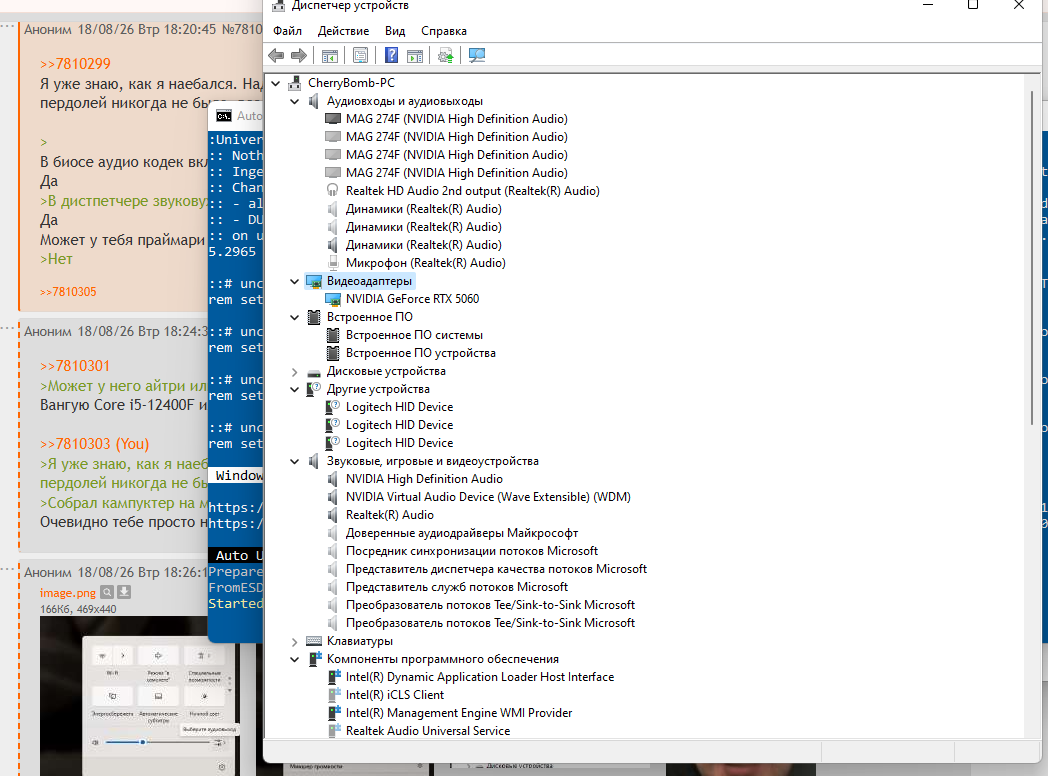Follow the >>7810301 reply link in the forum
This screenshot has height=776, width=1048.
[x=75, y=366]
